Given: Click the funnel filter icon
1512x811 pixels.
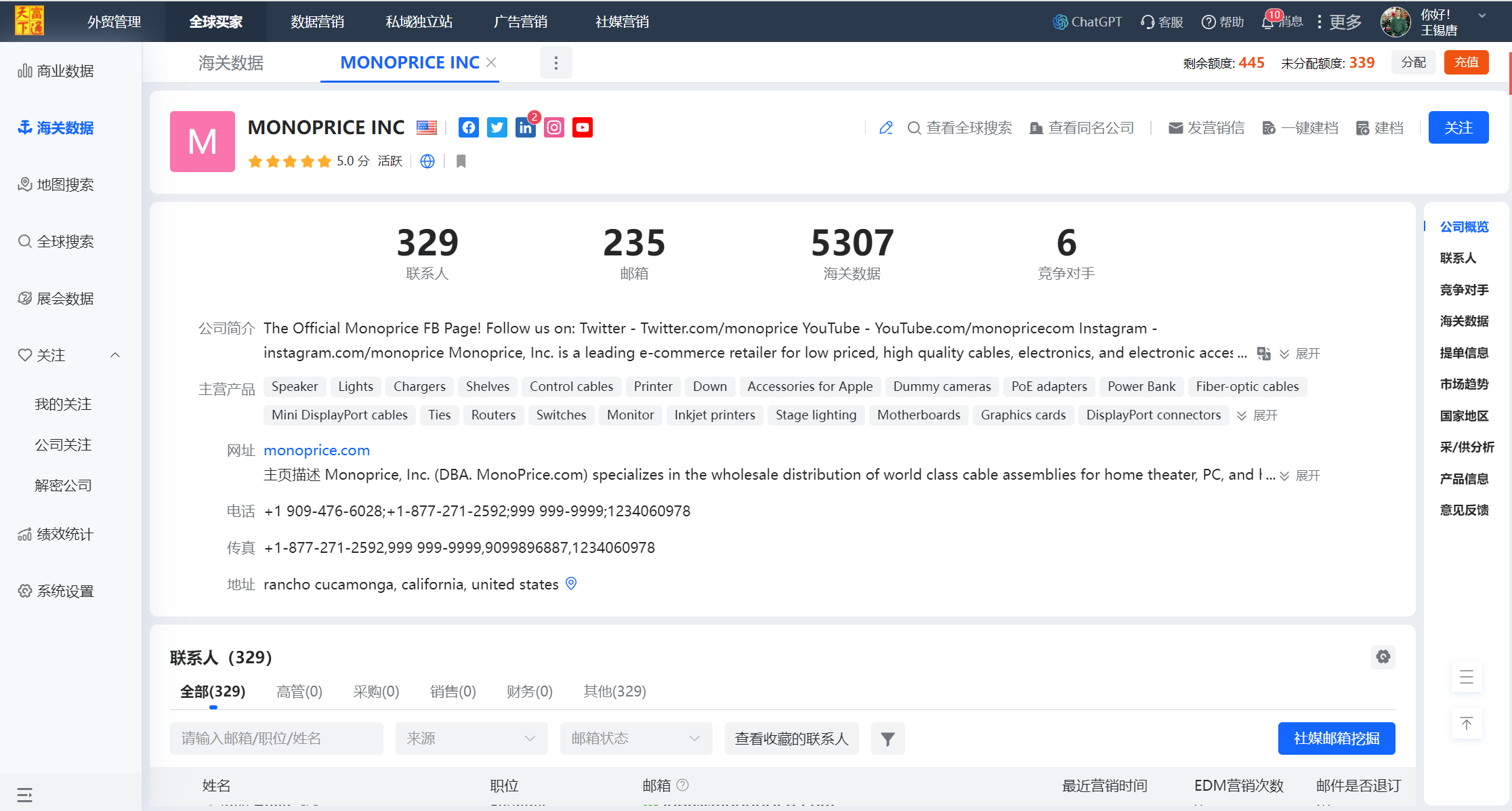Looking at the screenshot, I should 887,739.
